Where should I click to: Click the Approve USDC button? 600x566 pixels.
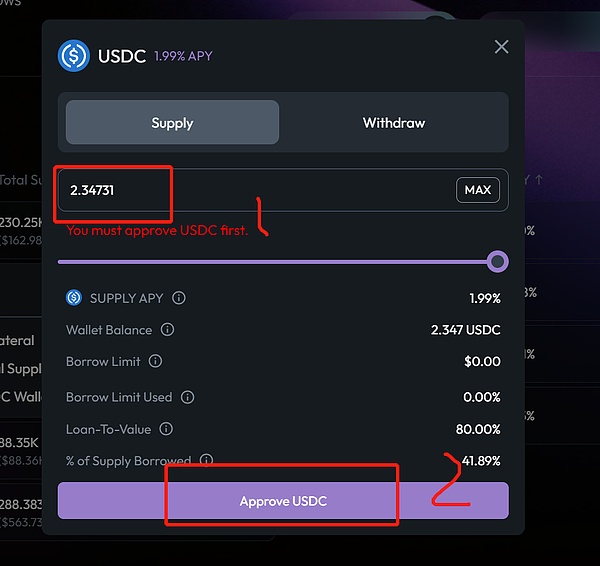pos(283,501)
